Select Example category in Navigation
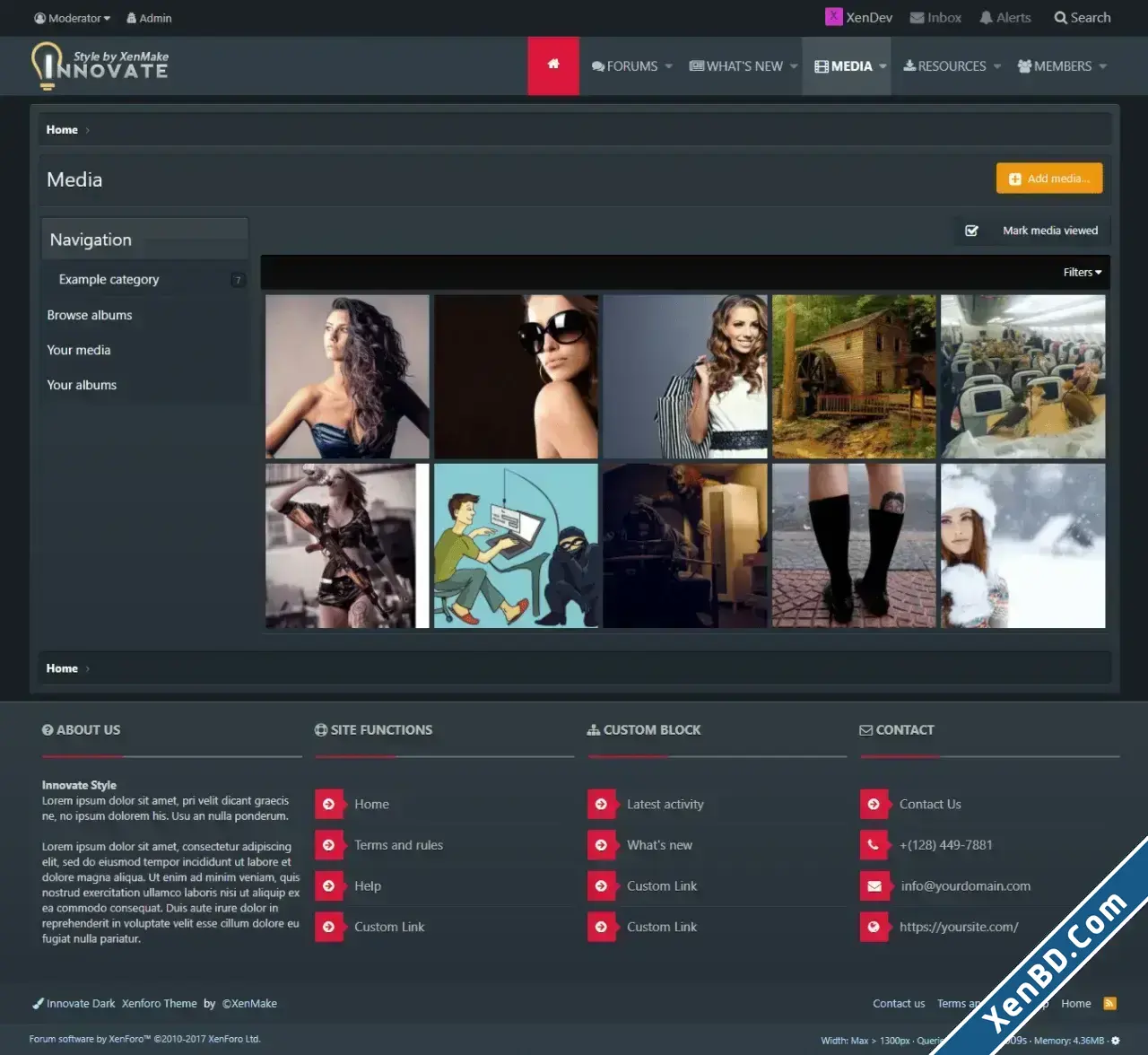The width and height of the screenshot is (1148, 1055). pos(109,280)
